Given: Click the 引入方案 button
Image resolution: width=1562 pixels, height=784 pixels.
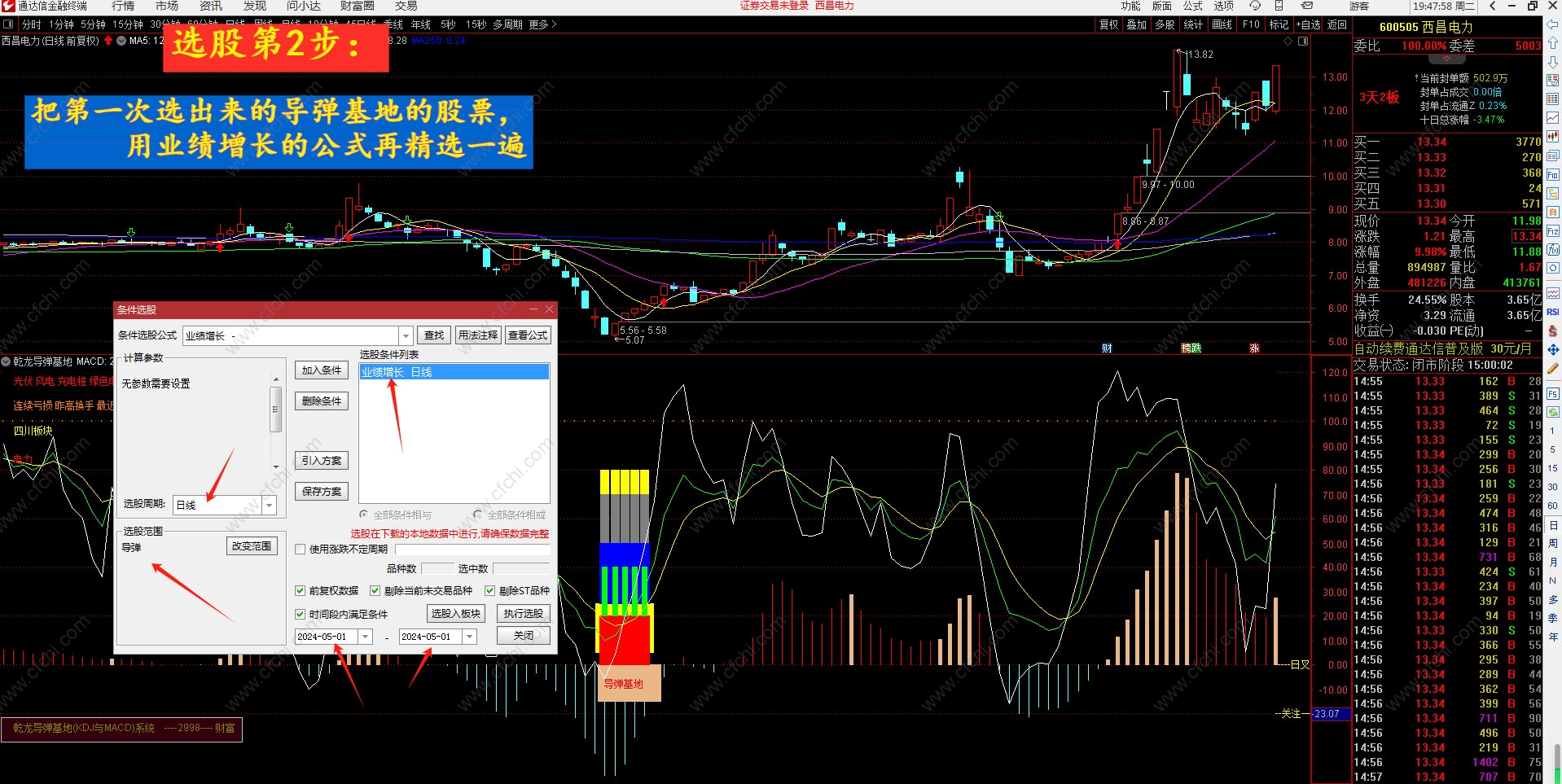Looking at the screenshot, I should [x=322, y=460].
